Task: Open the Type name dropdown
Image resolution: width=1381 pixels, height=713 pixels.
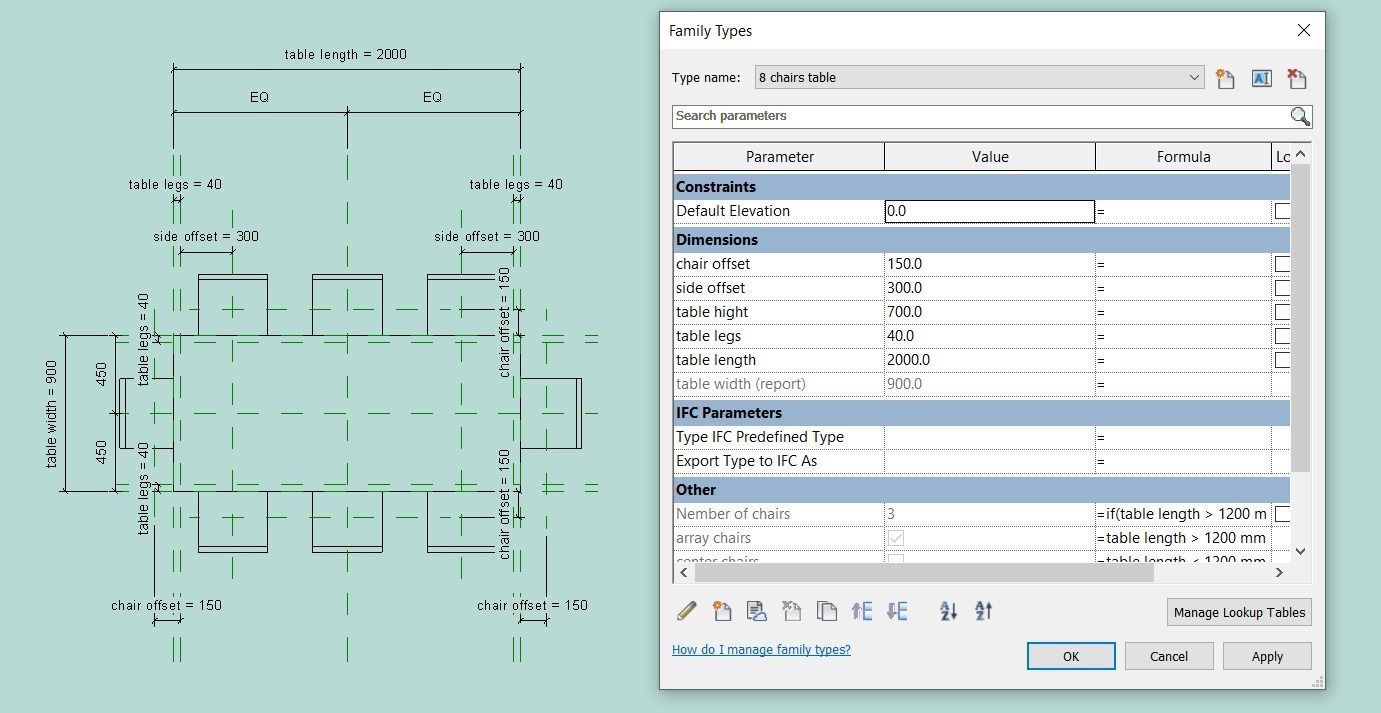Action: 1193,78
